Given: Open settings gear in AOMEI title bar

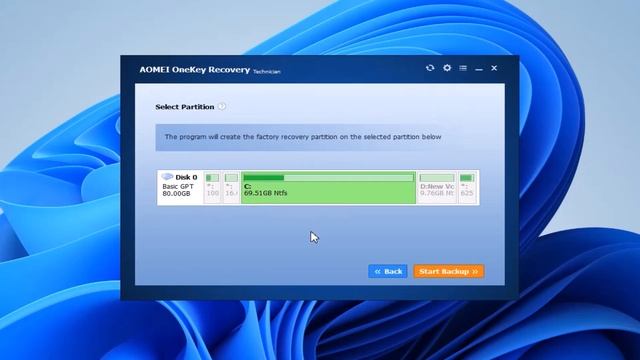Looking at the screenshot, I should (447, 68).
